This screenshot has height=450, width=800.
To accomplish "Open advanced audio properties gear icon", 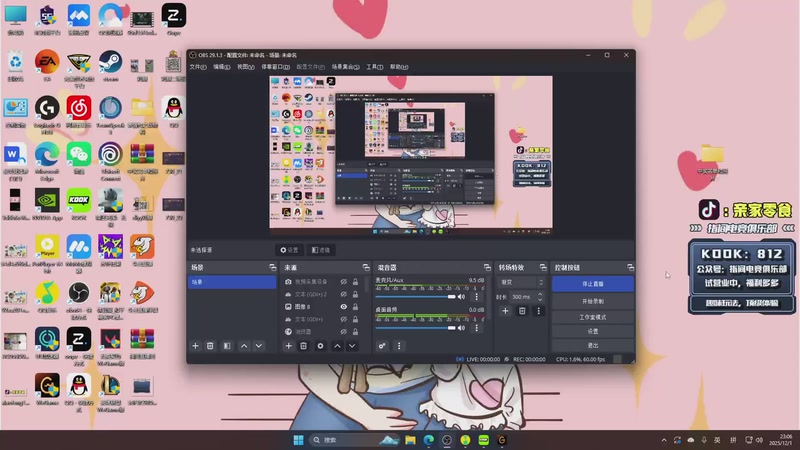I will pos(382,346).
